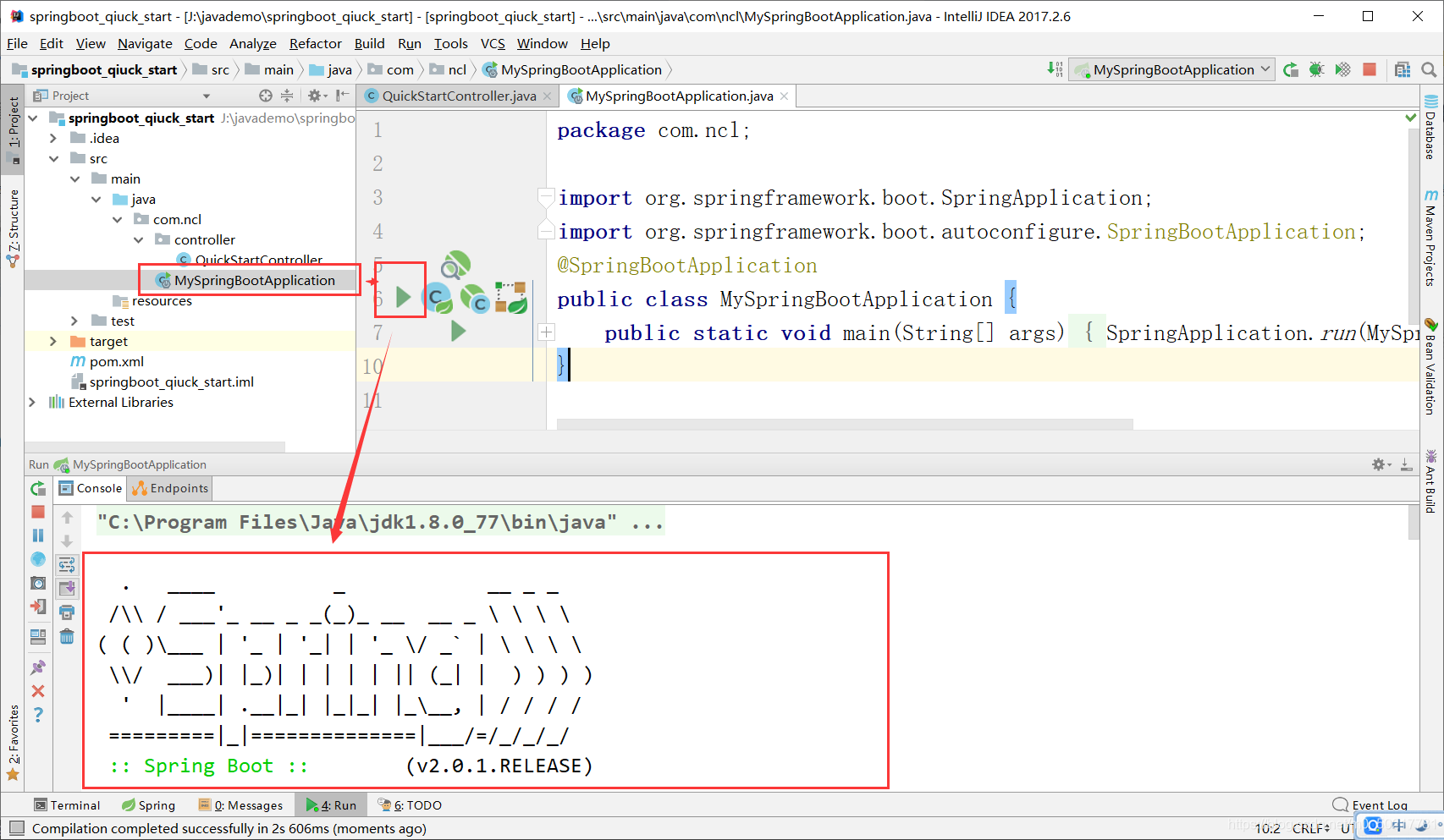Clear console with trash can icon
Screen dimensions: 1444x840
[x=67, y=636]
